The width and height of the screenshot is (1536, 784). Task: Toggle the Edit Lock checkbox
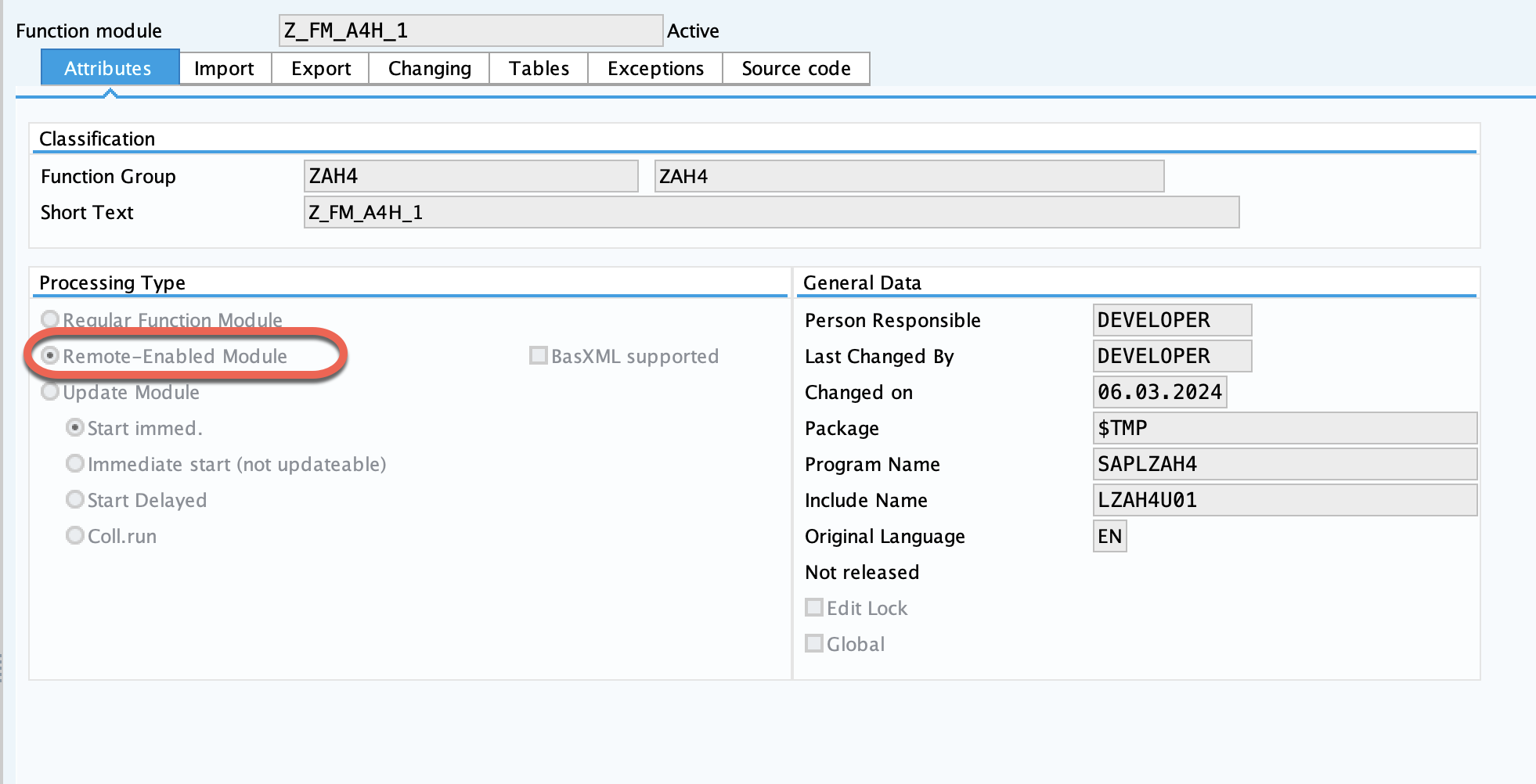[814, 607]
